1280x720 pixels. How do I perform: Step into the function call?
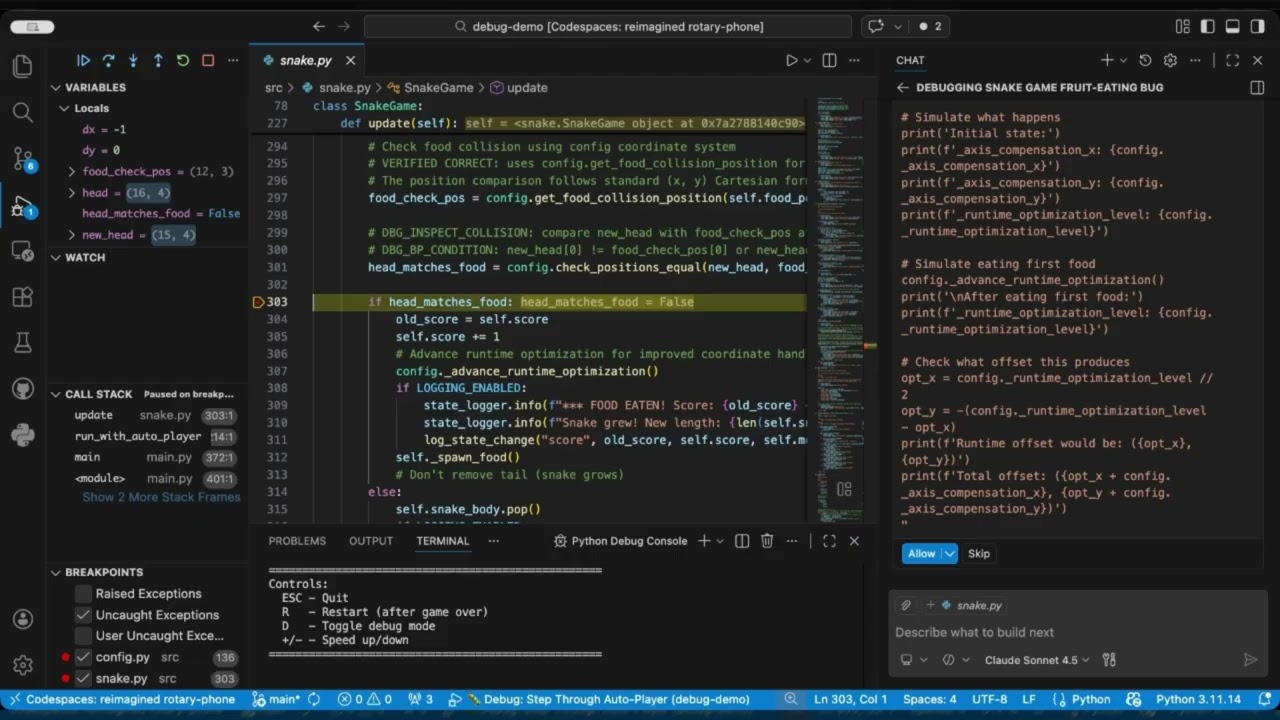pyautogui.click(x=133, y=61)
